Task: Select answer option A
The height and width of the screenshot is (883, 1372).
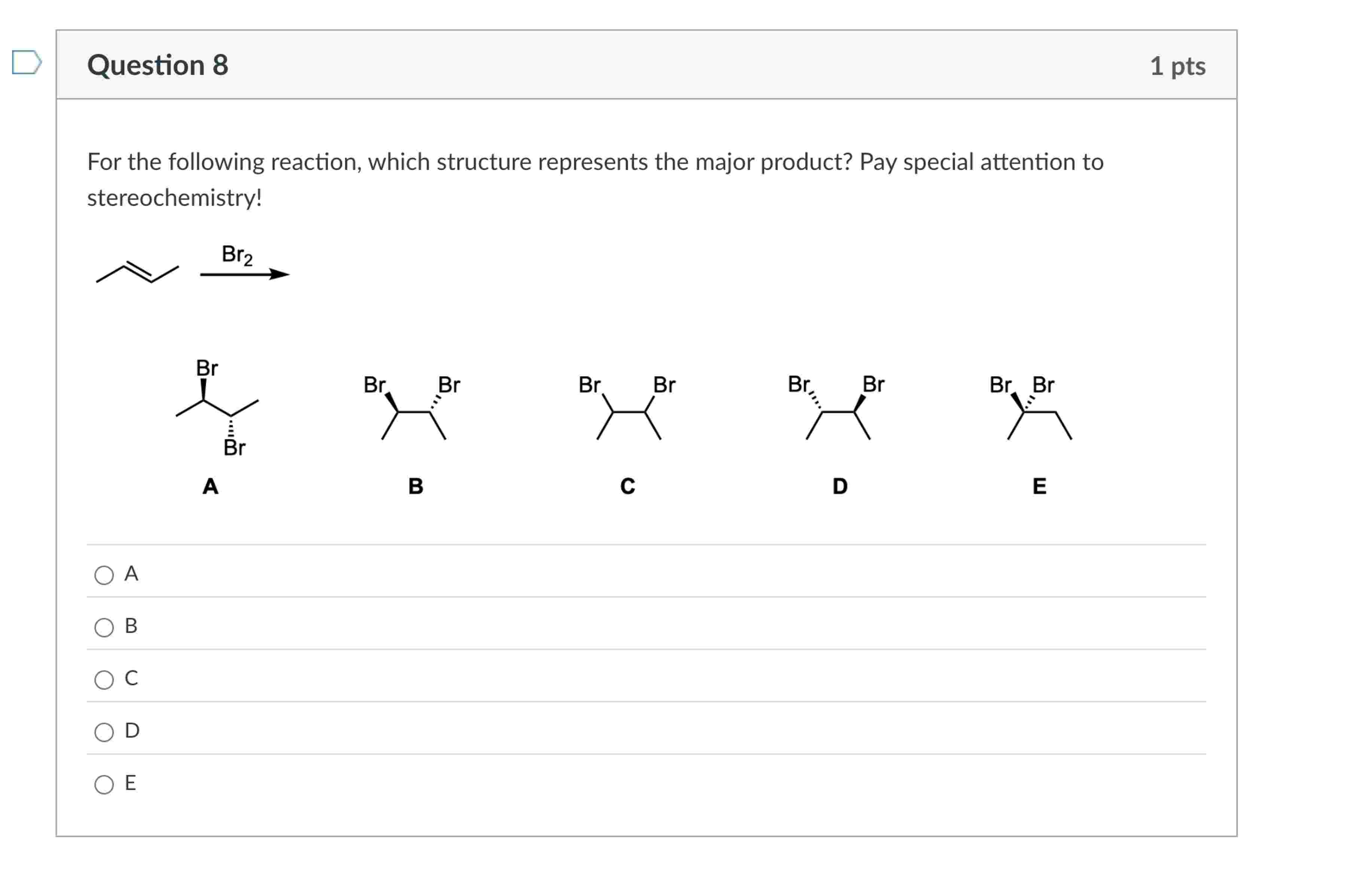Action: click(x=104, y=575)
